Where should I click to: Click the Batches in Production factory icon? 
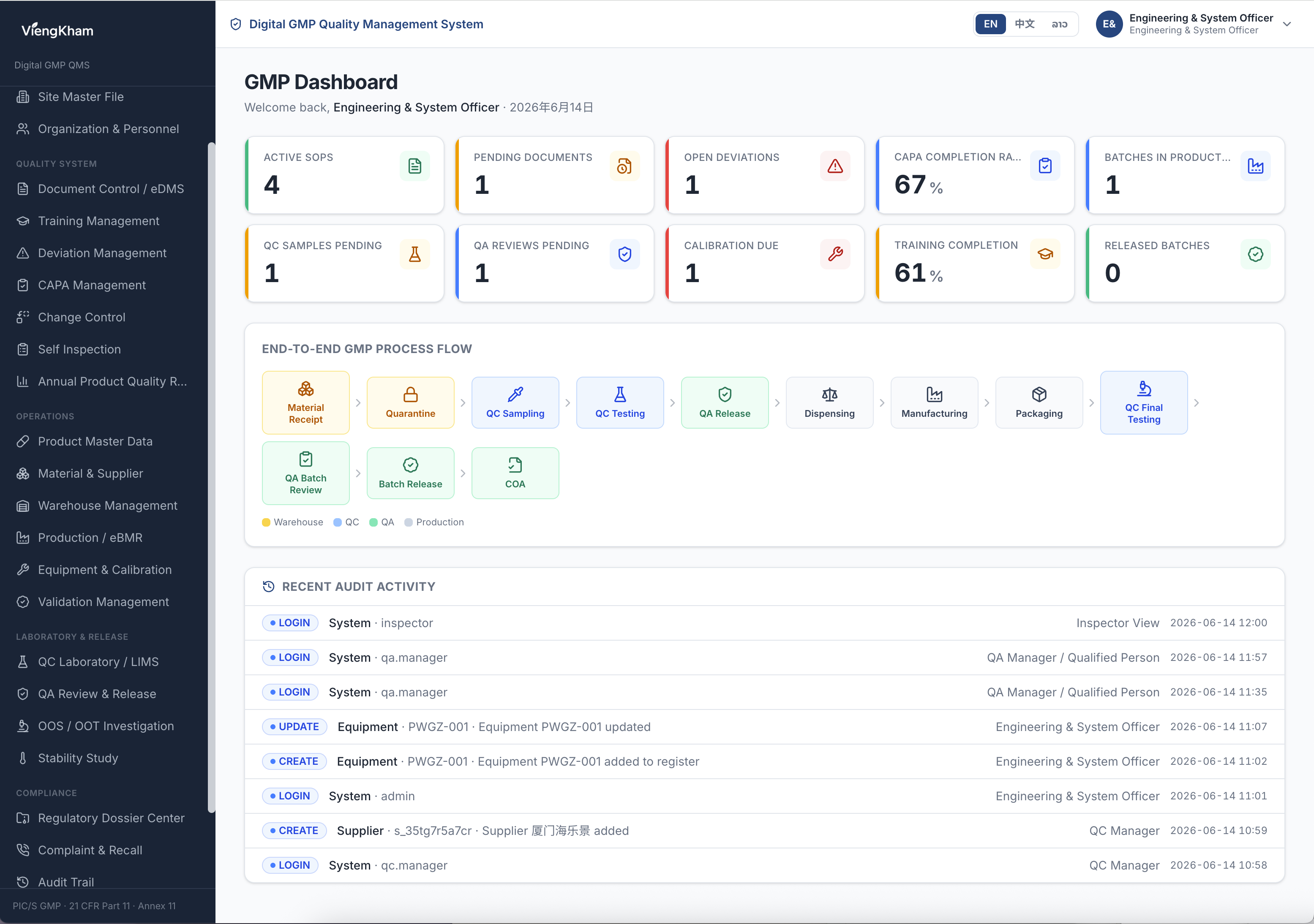click(x=1256, y=166)
